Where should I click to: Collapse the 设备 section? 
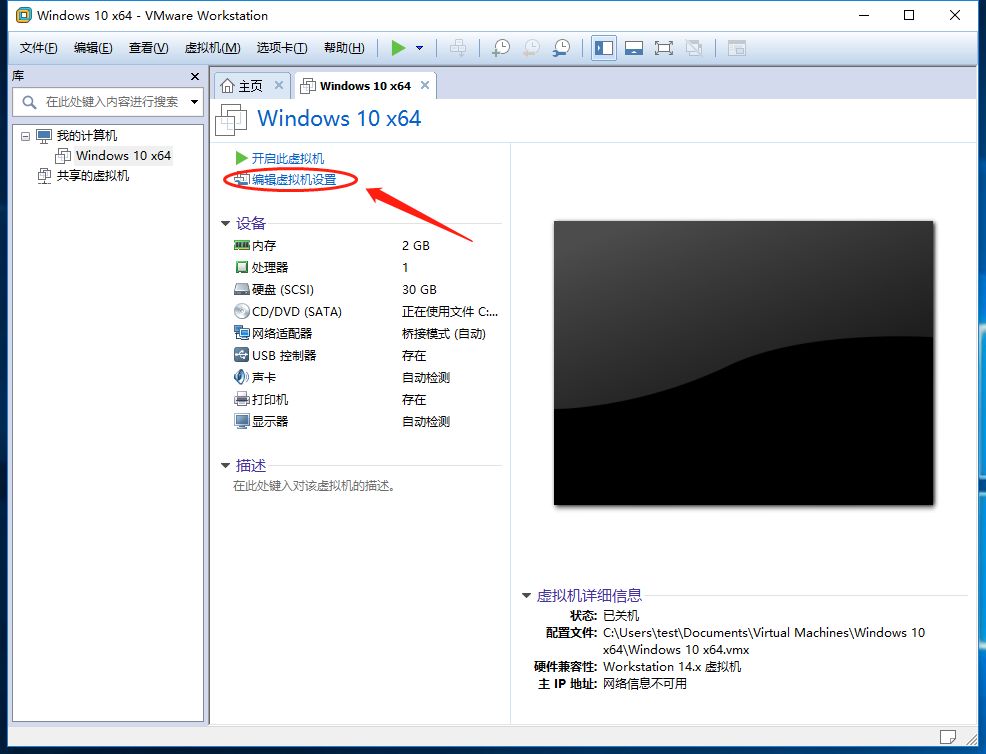[x=225, y=224]
